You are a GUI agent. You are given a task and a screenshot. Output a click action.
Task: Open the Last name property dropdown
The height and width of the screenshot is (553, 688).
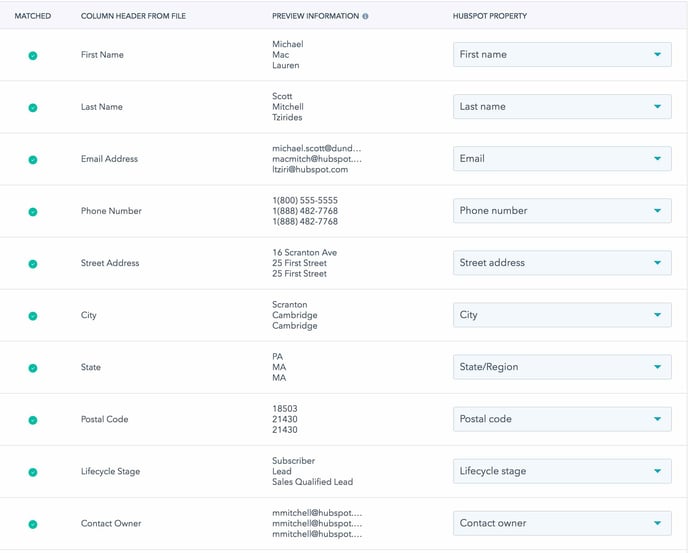pyautogui.click(x=562, y=107)
